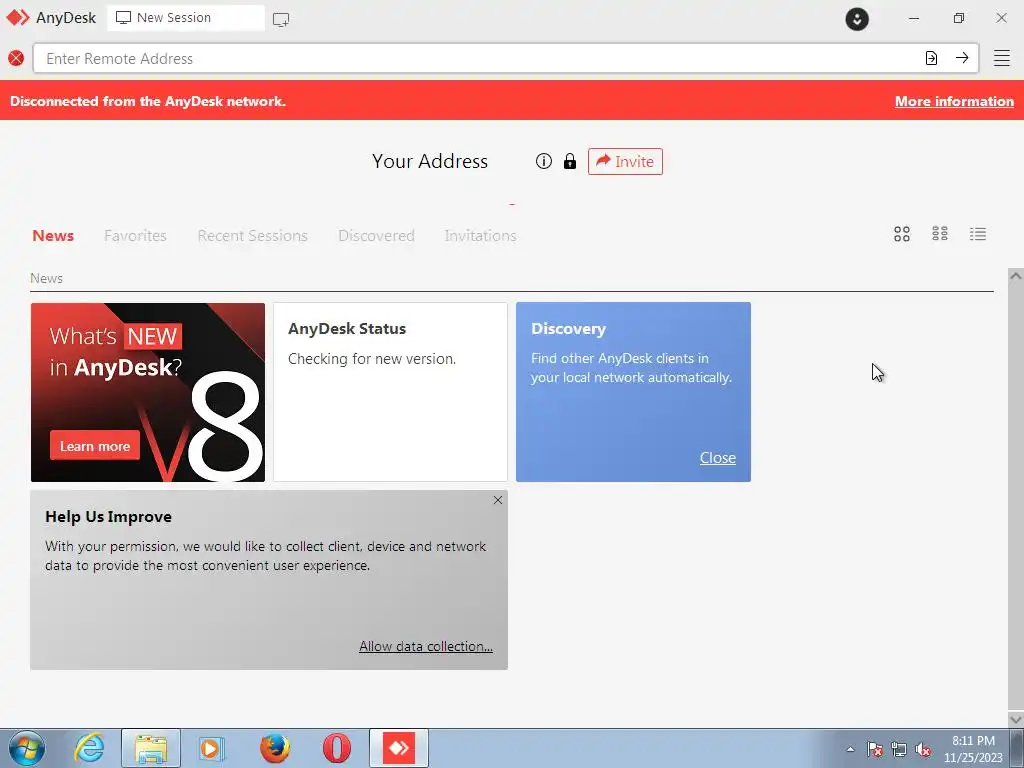Select the New Session tab

pyautogui.click(x=186, y=18)
